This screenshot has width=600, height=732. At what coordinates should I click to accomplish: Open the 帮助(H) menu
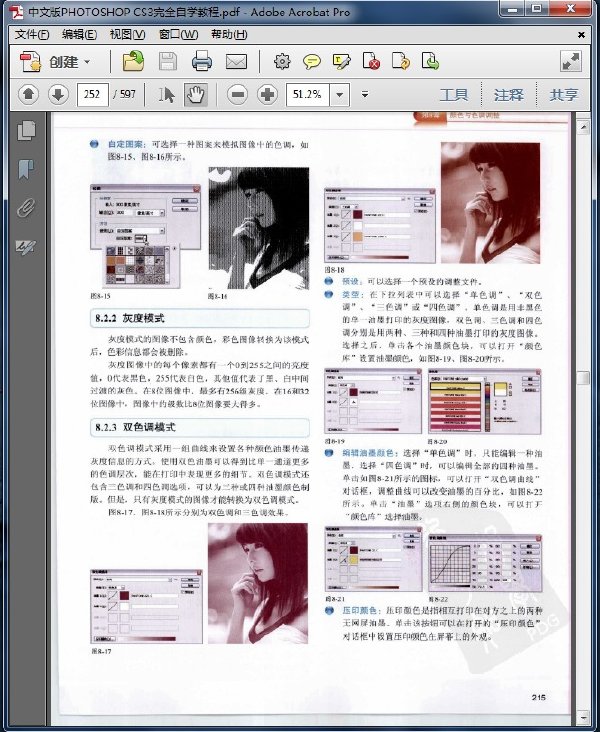pos(229,35)
